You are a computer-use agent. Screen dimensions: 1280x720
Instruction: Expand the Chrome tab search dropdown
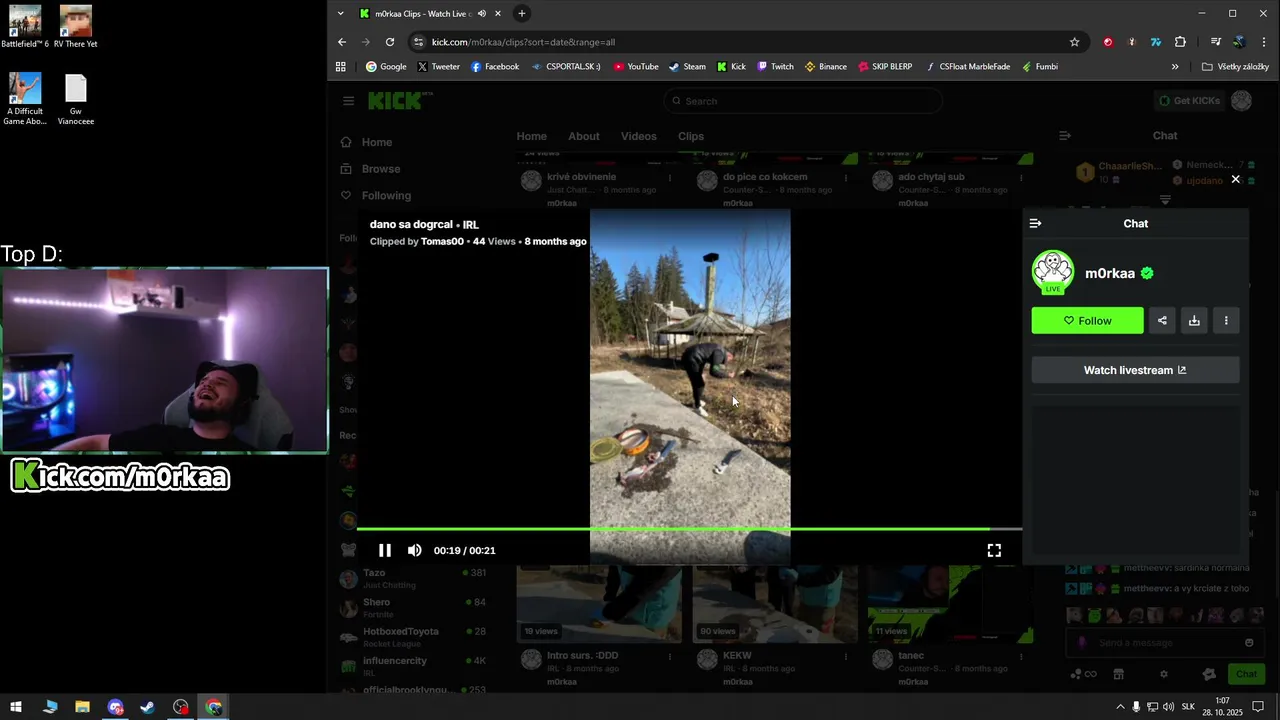pyautogui.click(x=340, y=14)
